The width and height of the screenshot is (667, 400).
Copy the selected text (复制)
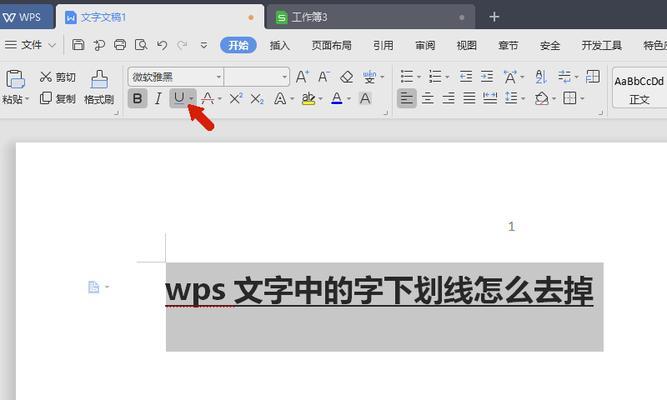(57, 99)
